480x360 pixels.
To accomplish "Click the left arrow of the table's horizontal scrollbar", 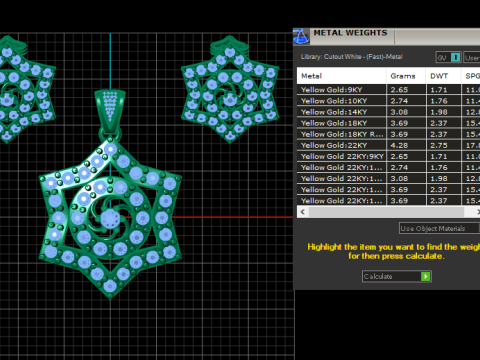I will pyautogui.click(x=303, y=212).
